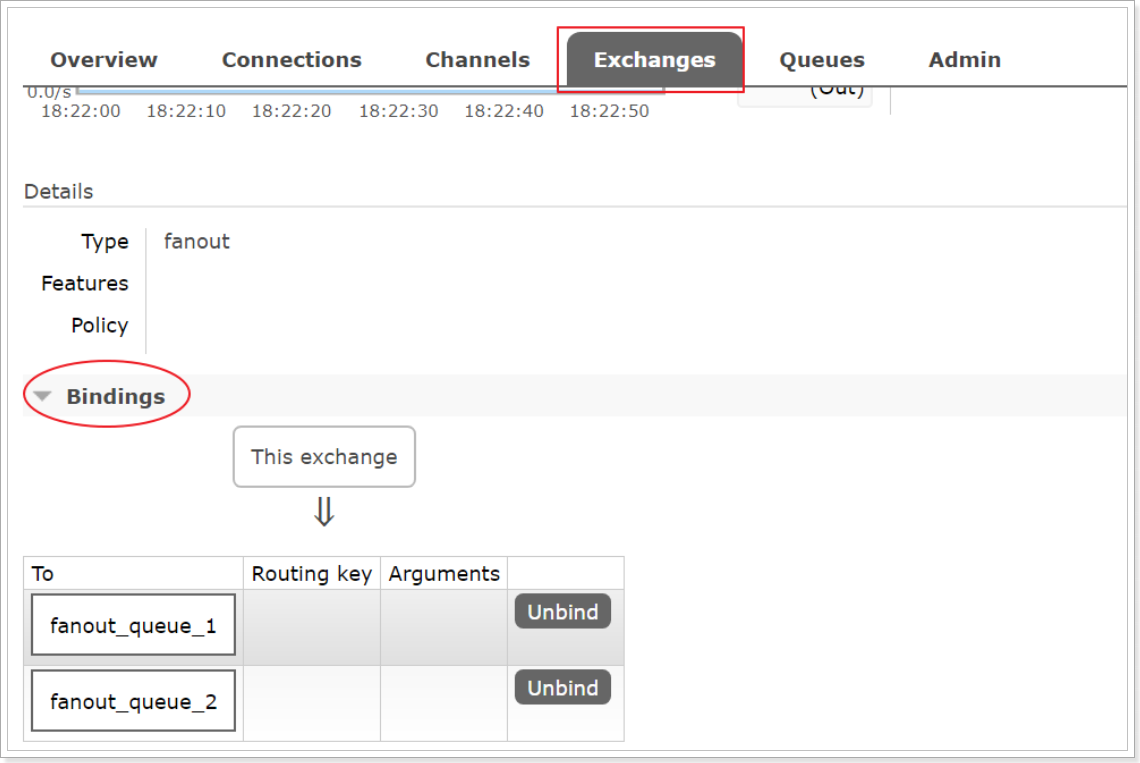Click the double down arrow icon
The image size is (1140, 763).
[x=324, y=512]
